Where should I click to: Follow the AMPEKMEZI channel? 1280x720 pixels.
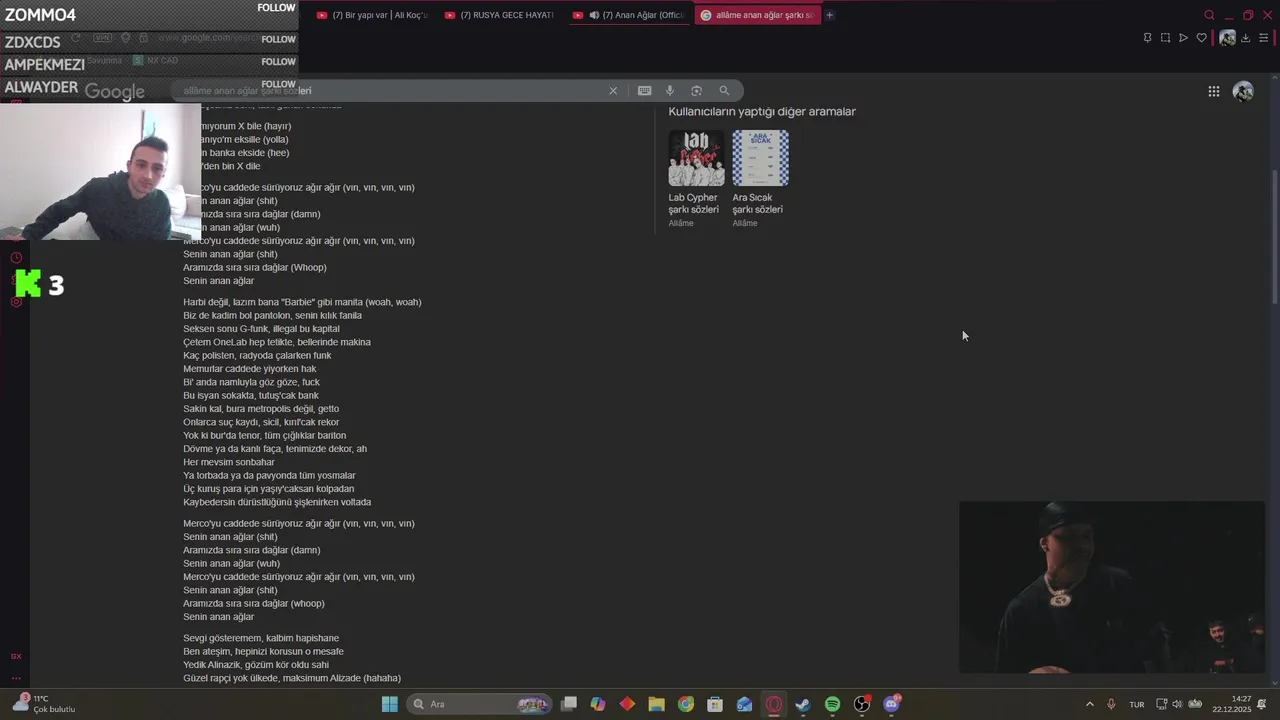coord(278,62)
